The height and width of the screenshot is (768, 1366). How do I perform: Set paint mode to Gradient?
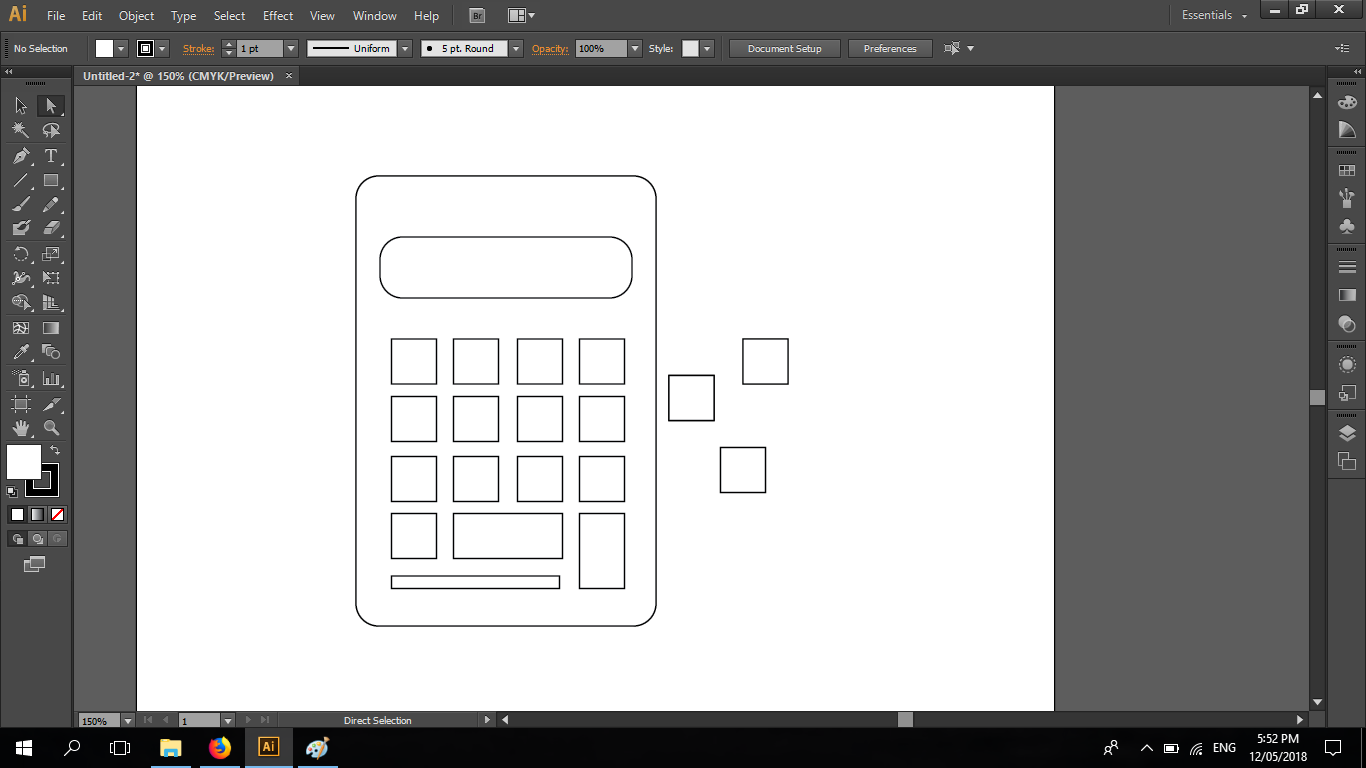[37, 514]
